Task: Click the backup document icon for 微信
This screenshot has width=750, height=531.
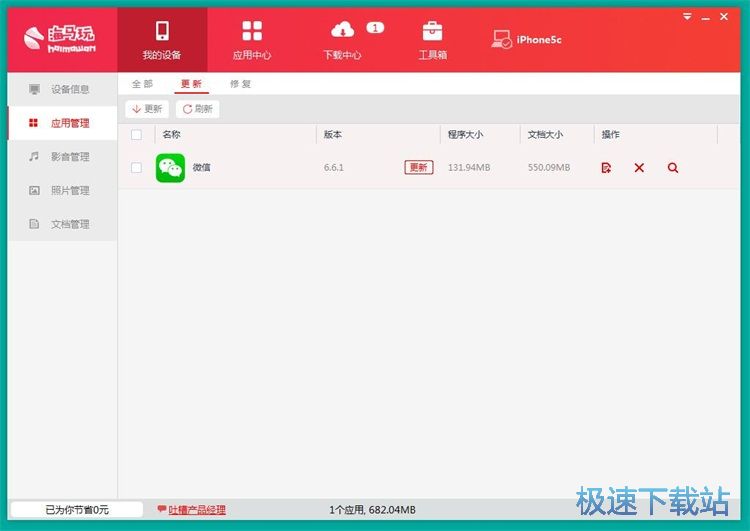Action: pos(606,168)
